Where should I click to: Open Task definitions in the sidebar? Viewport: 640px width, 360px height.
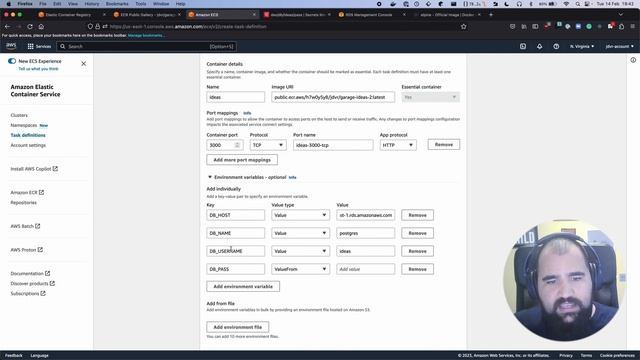point(28,135)
